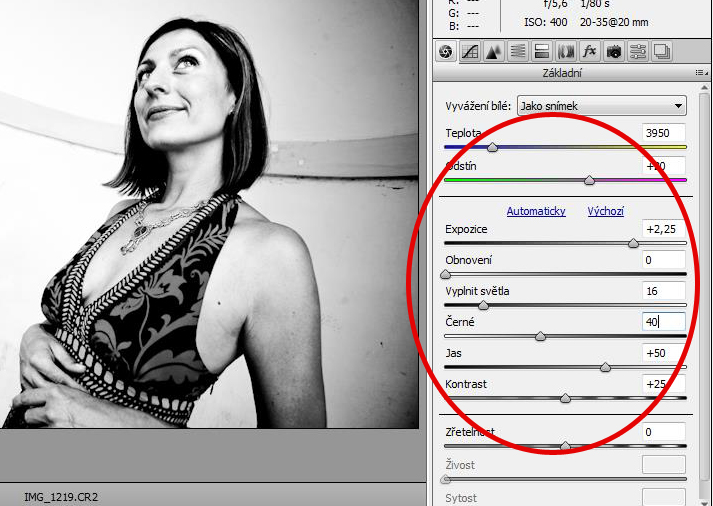
Task: Open the Detail sharpening panel icon
Action: 494,52
